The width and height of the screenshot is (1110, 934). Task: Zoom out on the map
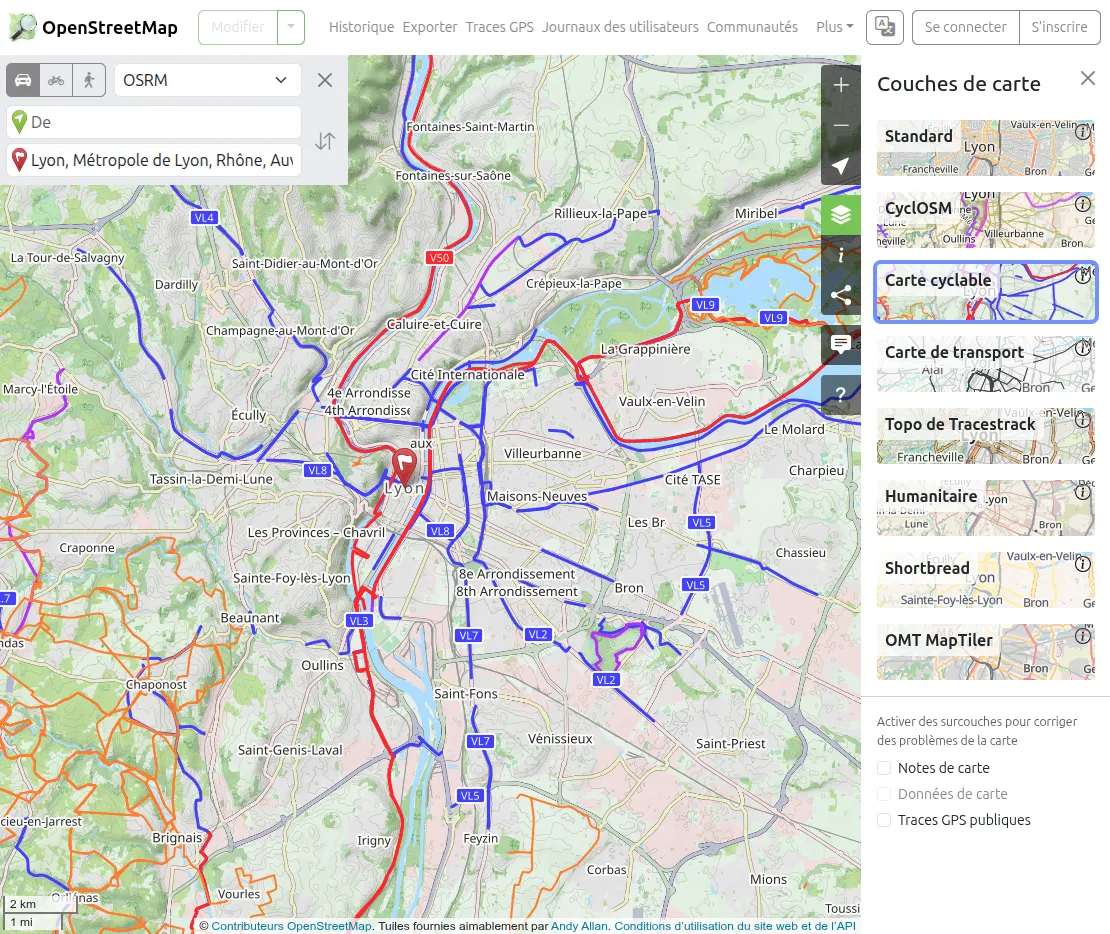[840, 125]
